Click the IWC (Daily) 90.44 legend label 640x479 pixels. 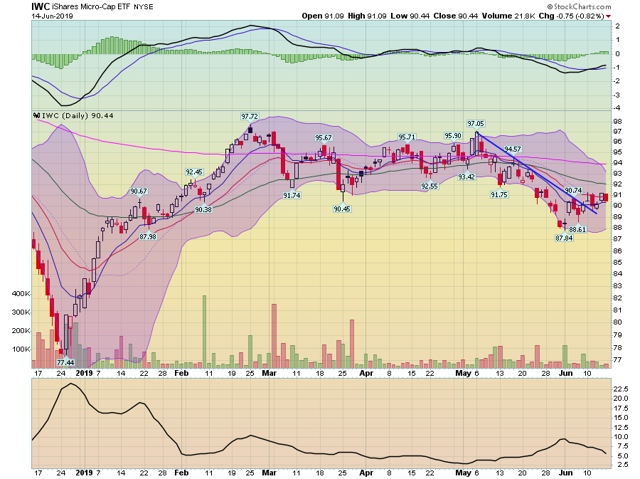point(73,116)
